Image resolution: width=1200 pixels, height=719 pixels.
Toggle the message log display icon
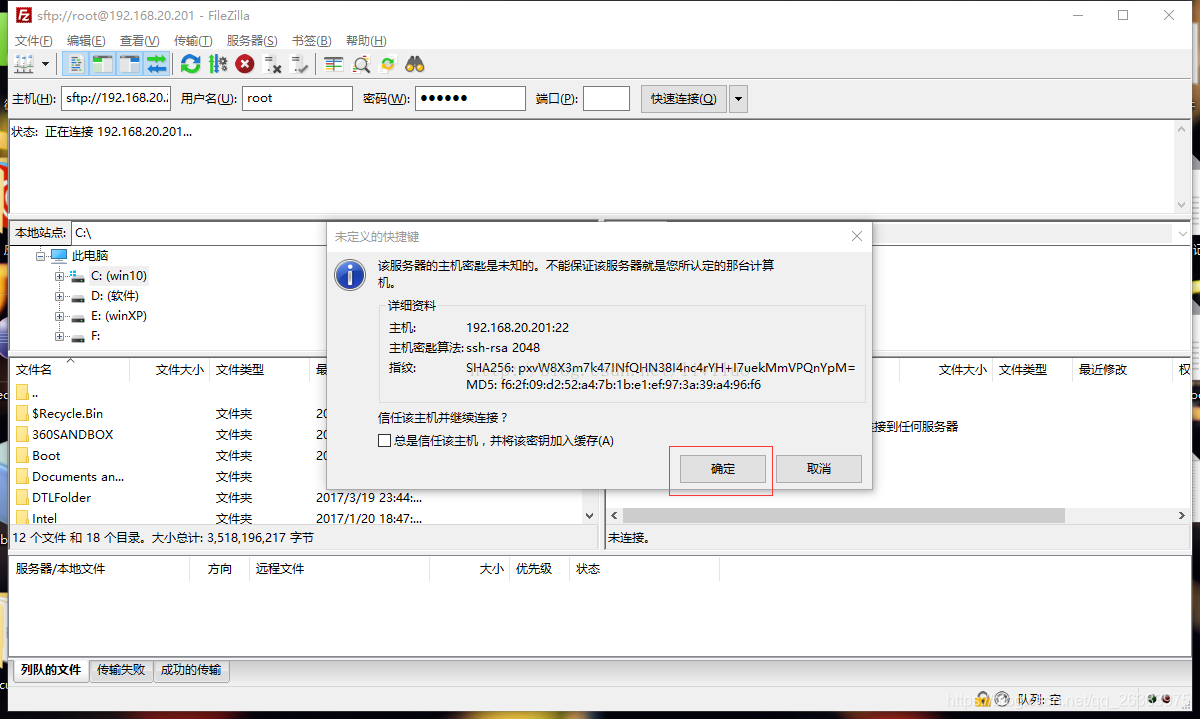[x=76, y=64]
